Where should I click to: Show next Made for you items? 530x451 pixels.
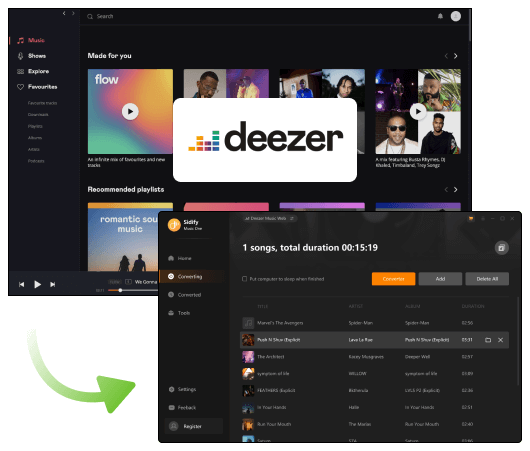(x=456, y=56)
